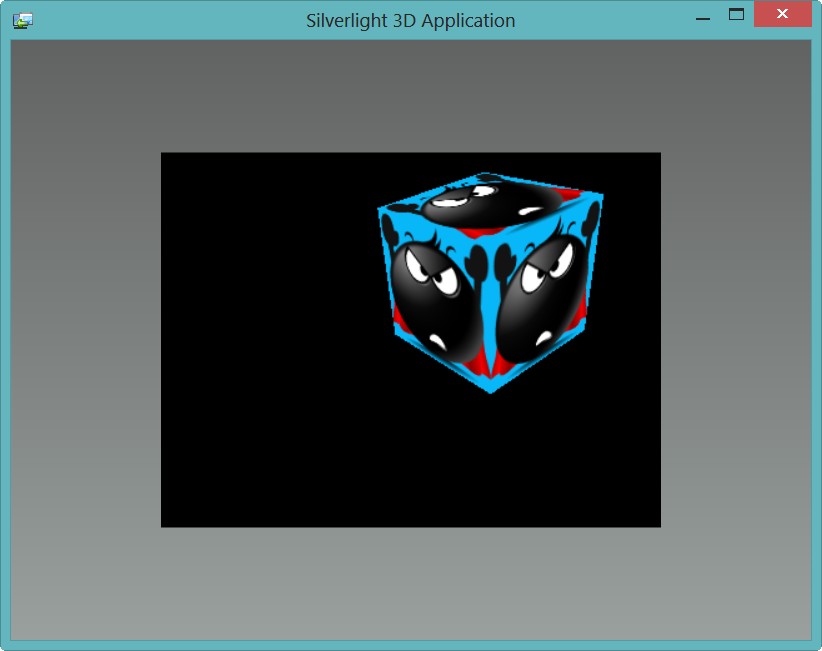822x651 pixels.
Task: Click the rotating 3D textured cube
Action: (x=491, y=282)
